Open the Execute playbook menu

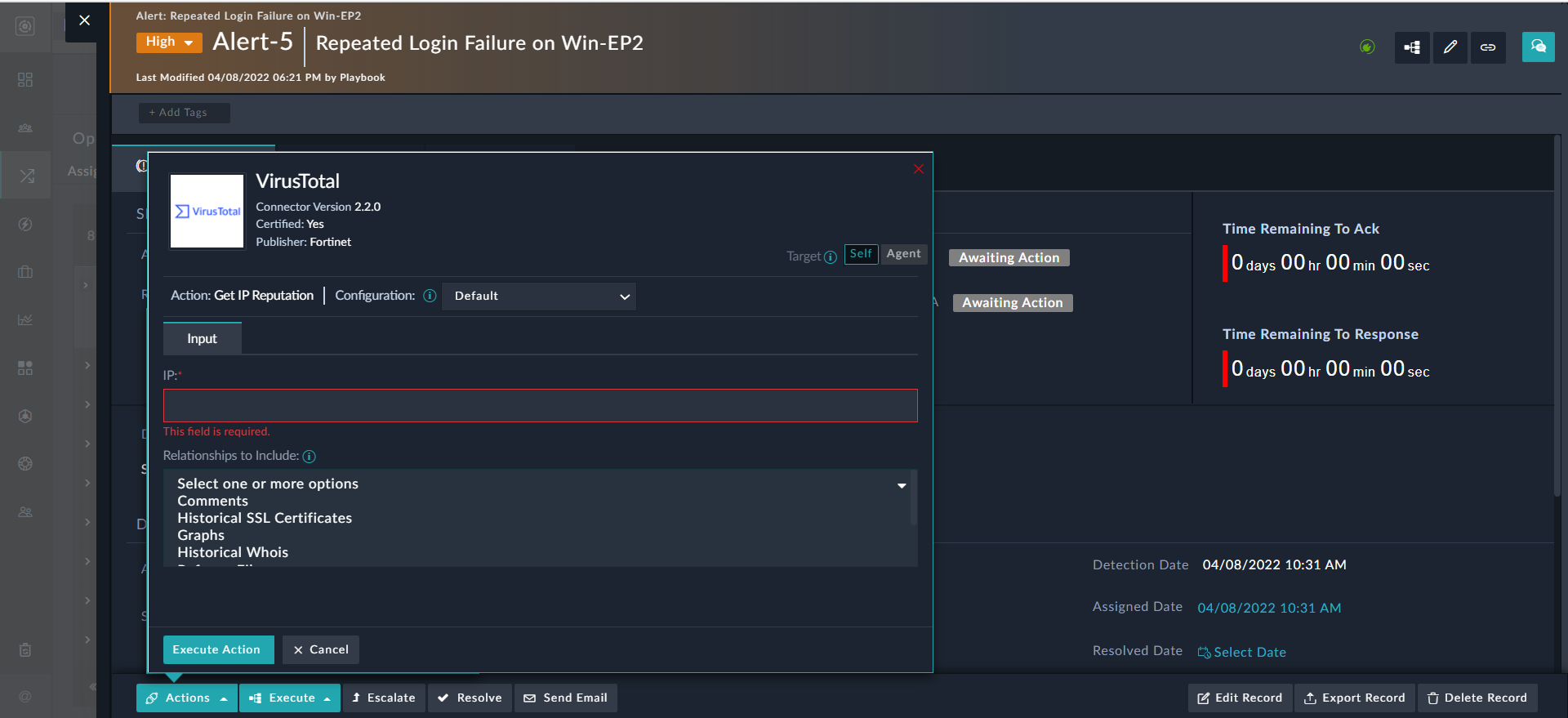tap(290, 698)
